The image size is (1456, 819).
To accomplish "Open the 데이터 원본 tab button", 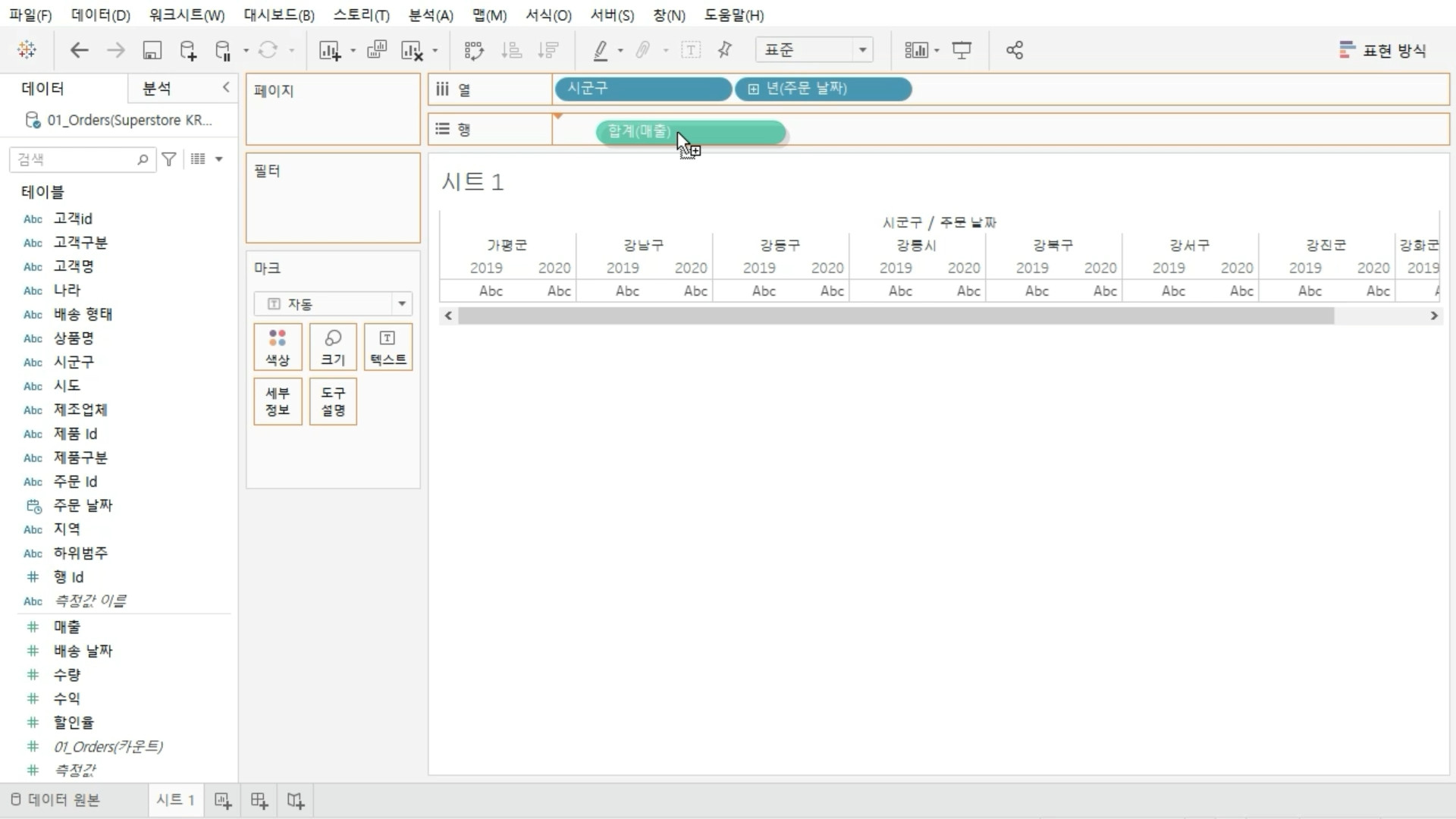I will [x=56, y=800].
